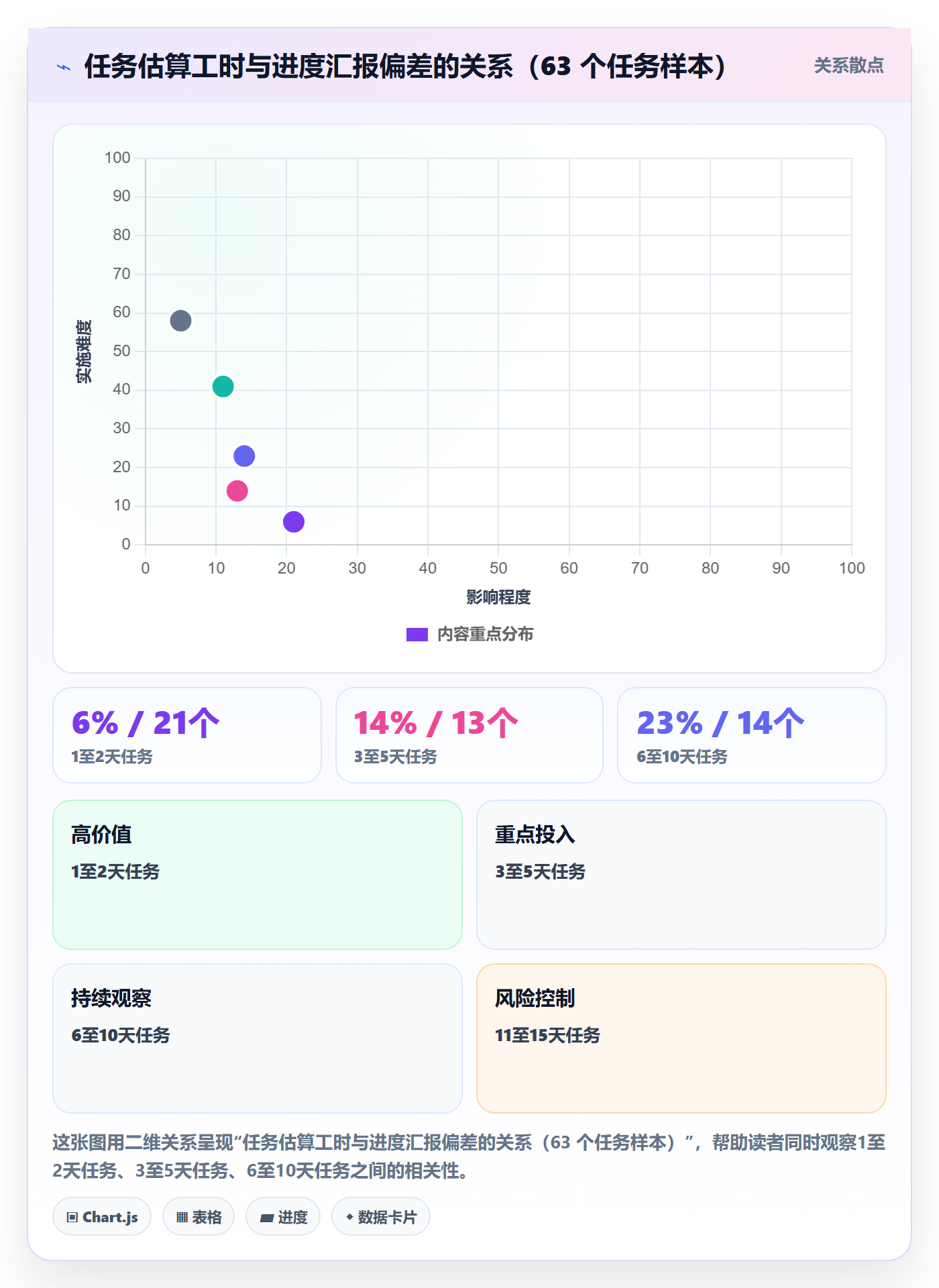Screen dimensions: 939x1288
Task: Click the lightning bolt icon beside the title
Action: pos(64,67)
